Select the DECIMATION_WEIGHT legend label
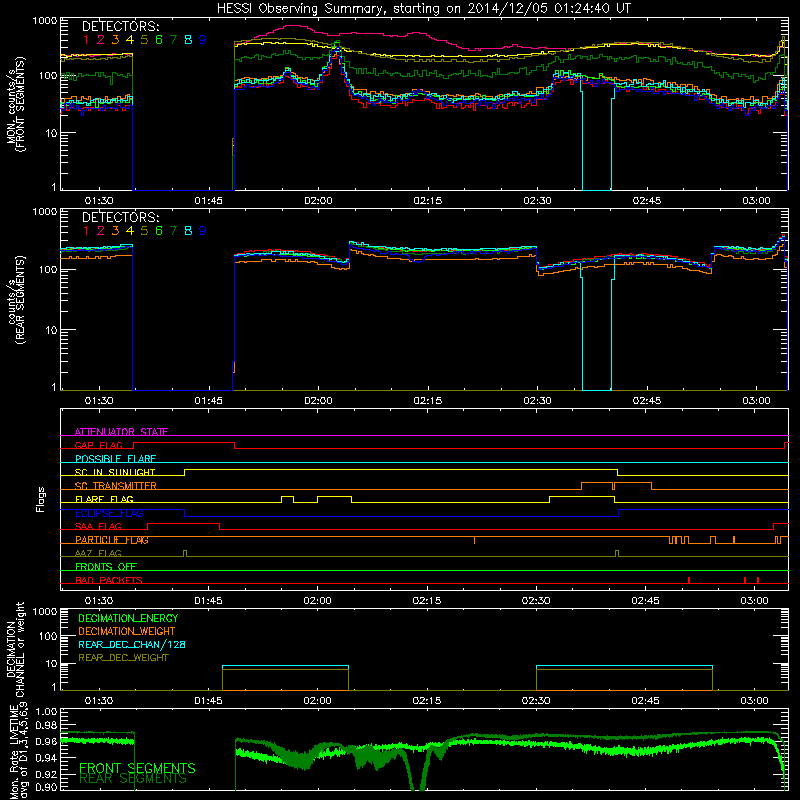The height and width of the screenshot is (800, 800). (x=127, y=631)
